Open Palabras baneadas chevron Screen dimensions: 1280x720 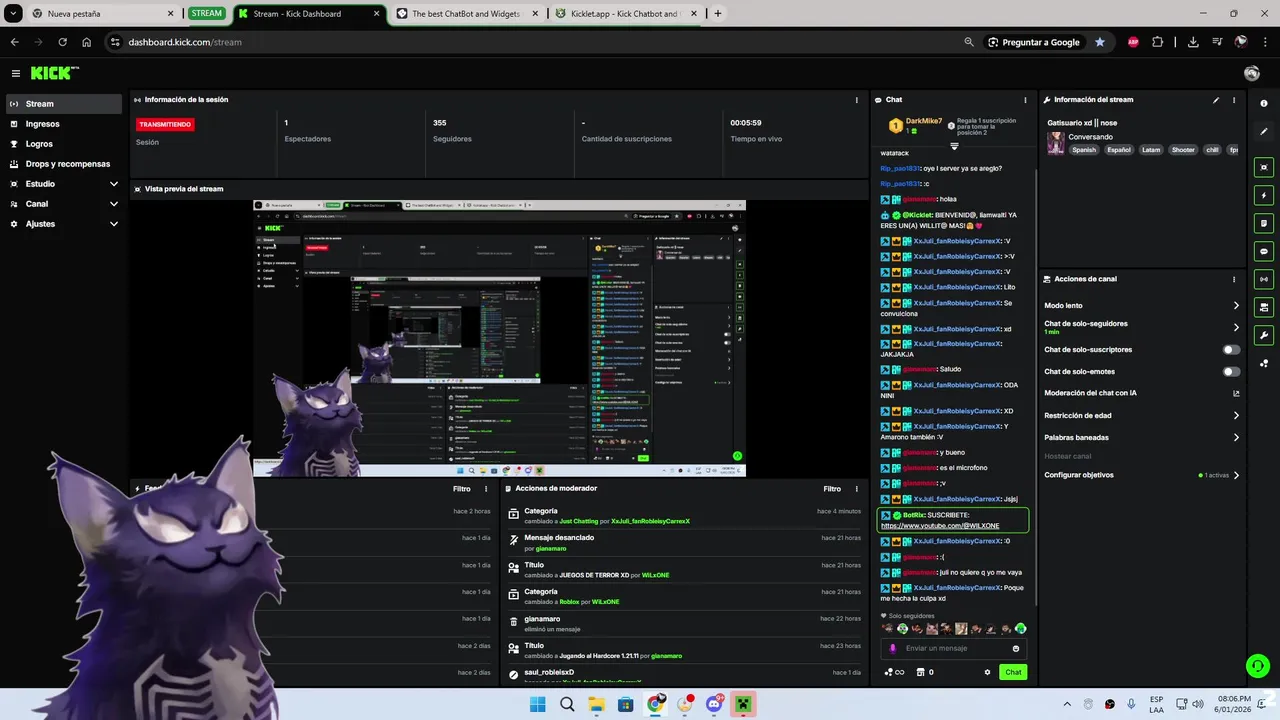1236,437
